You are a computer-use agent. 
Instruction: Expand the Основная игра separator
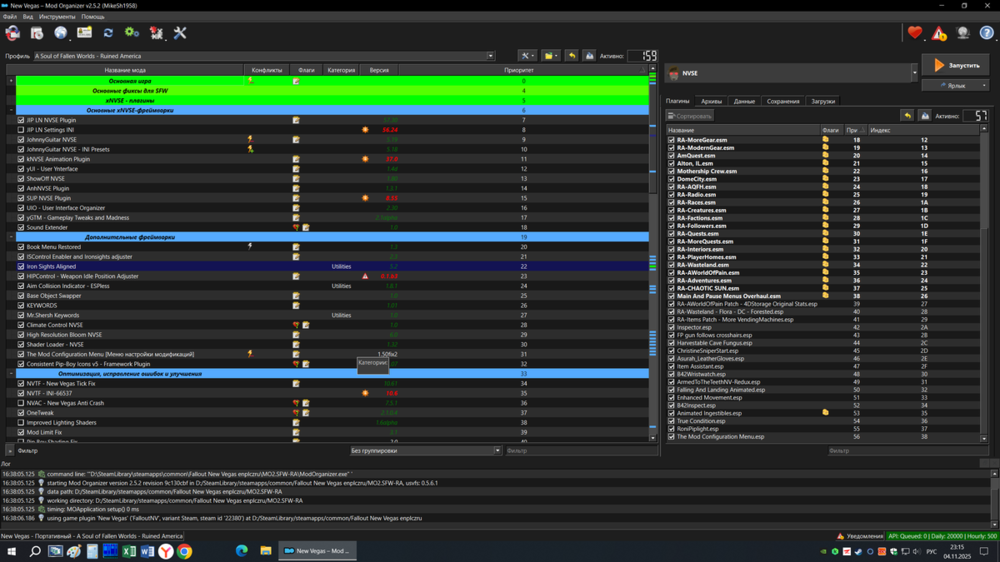click(11, 81)
